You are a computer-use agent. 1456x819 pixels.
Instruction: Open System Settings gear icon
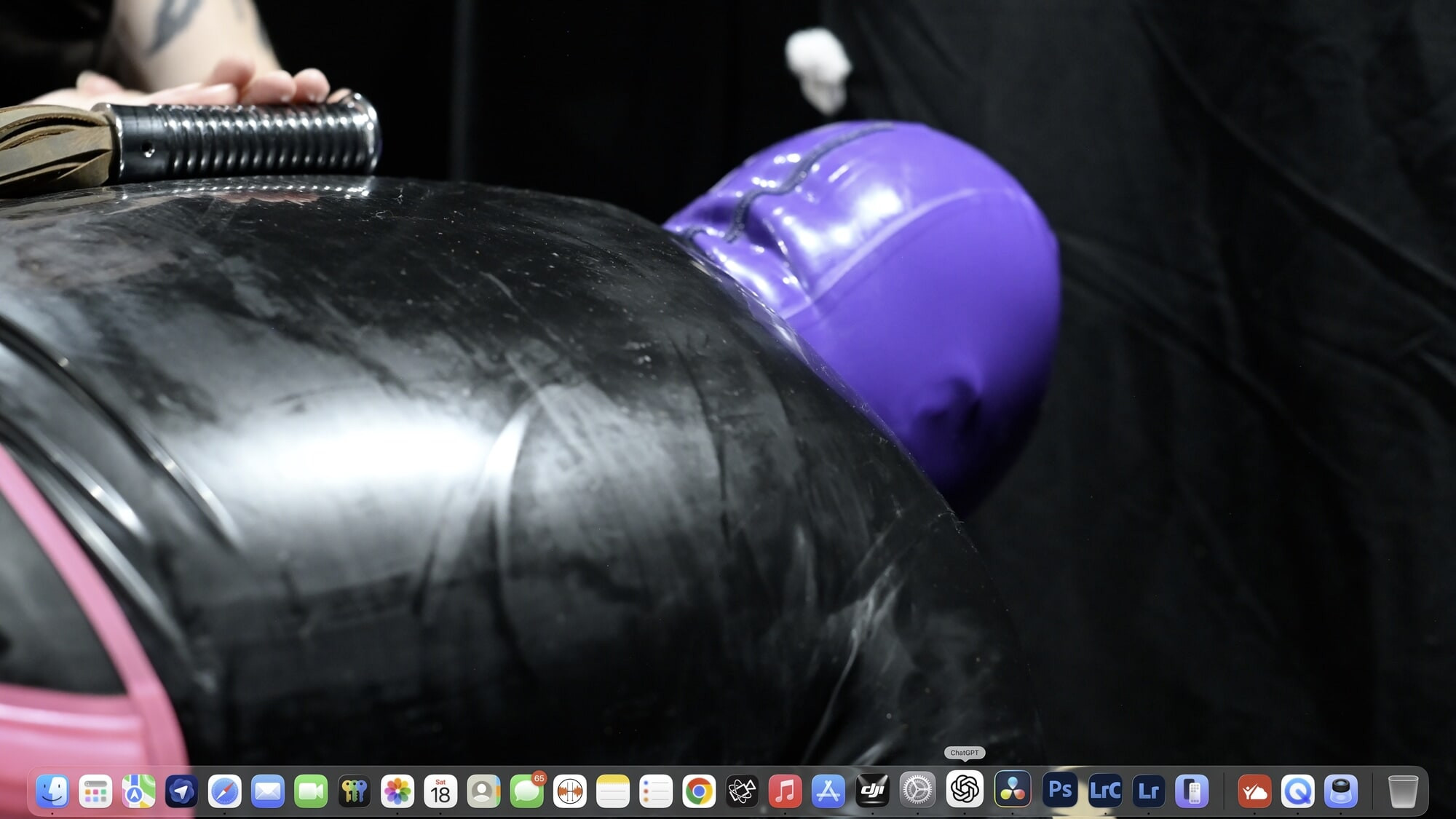tap(917, 790)
